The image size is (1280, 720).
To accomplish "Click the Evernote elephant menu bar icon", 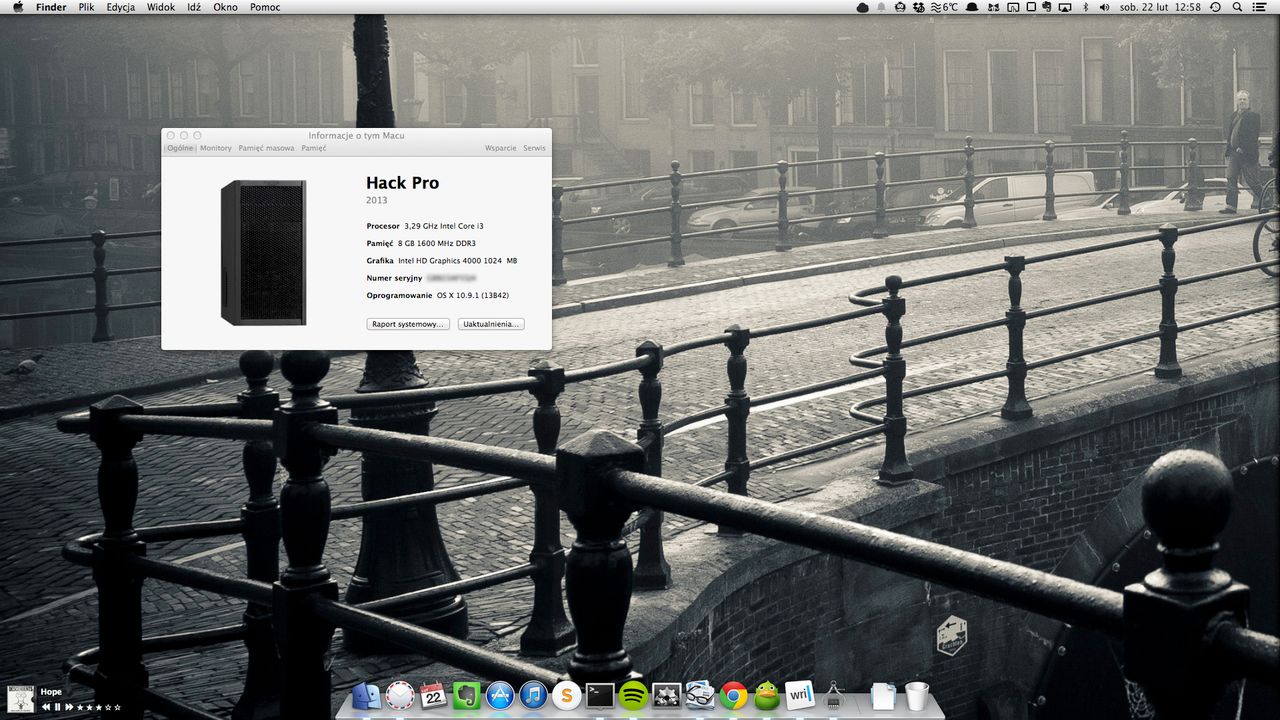I will pos(1046,7).
